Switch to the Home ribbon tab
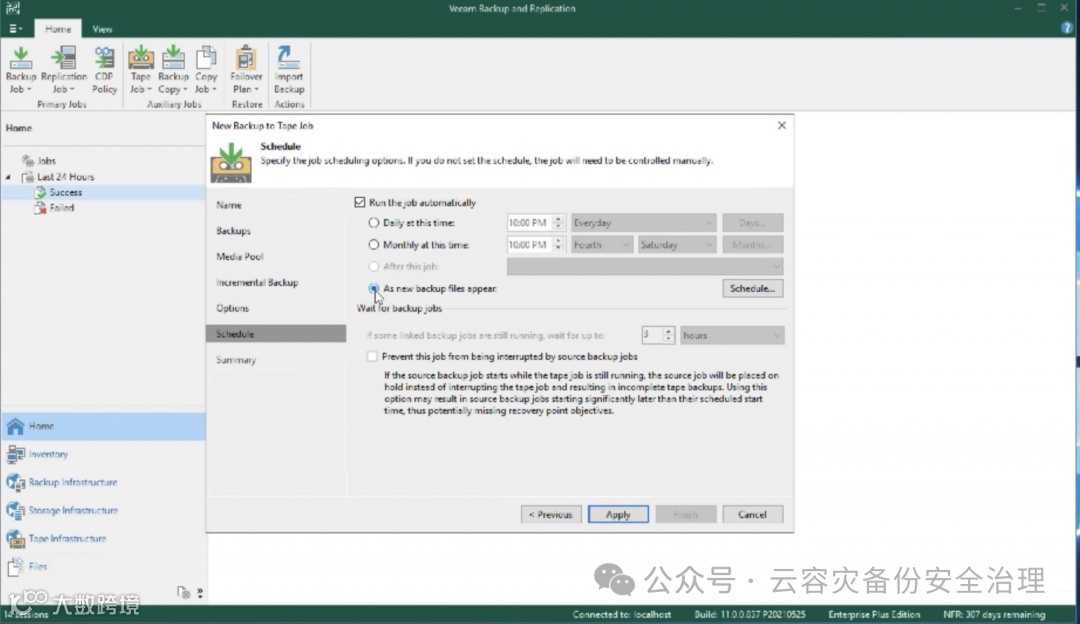The height and width of the screenshot is (624, 1080). (58, 29)
